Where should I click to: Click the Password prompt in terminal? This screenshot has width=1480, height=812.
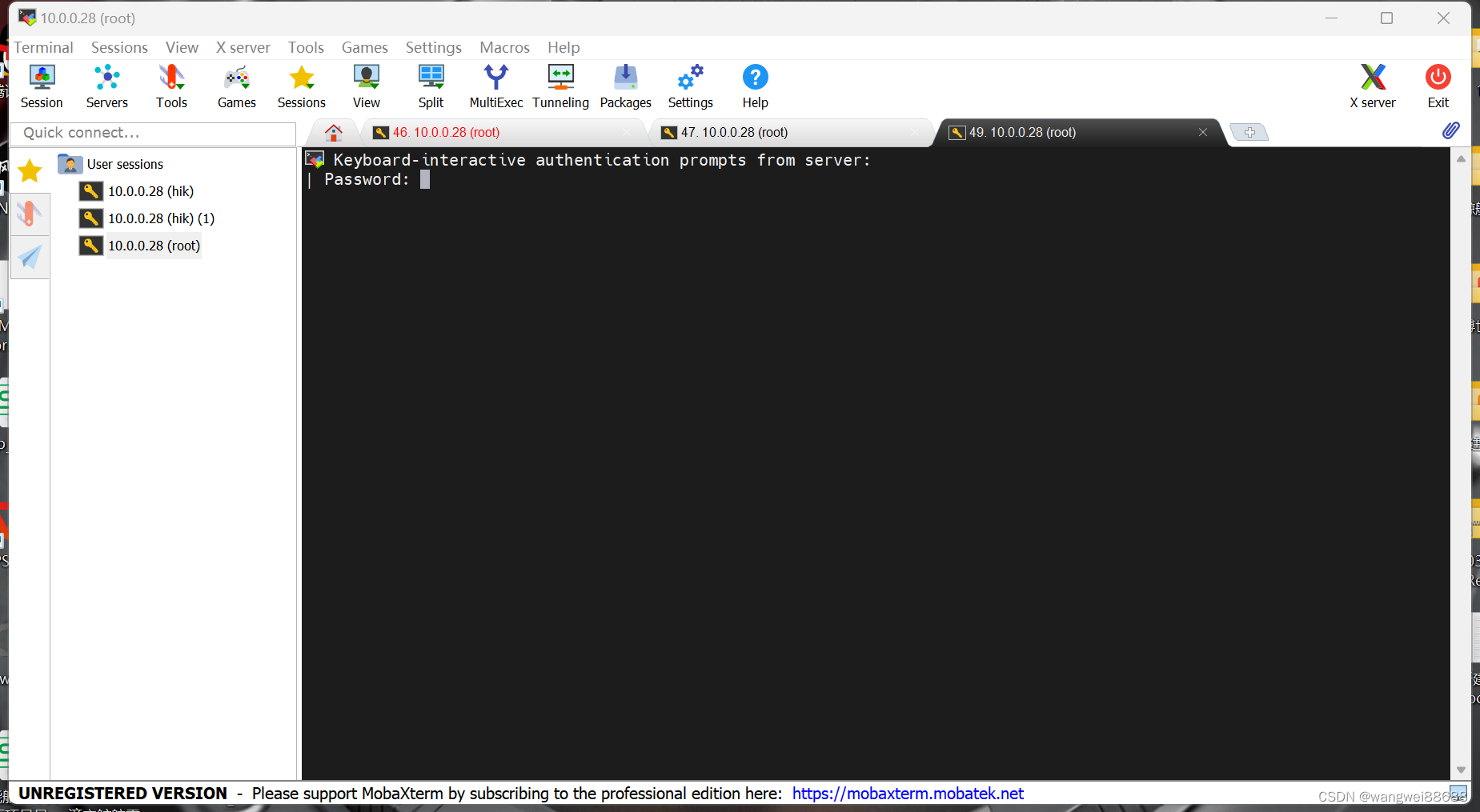point(367,180)
